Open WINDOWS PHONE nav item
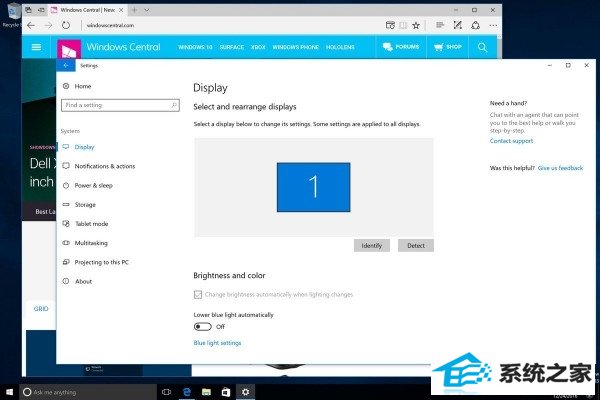The height and width of the screenshot is (400, 600). tap(295, 47)
